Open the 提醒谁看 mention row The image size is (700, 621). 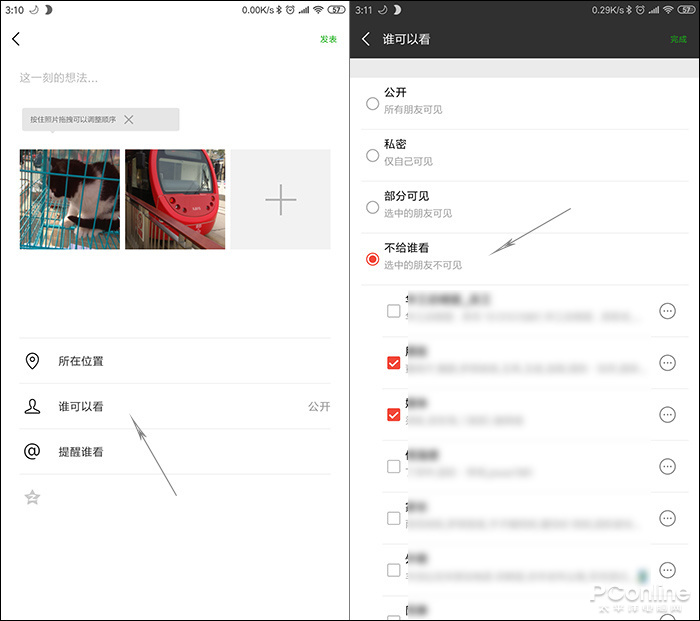point(175,452)
